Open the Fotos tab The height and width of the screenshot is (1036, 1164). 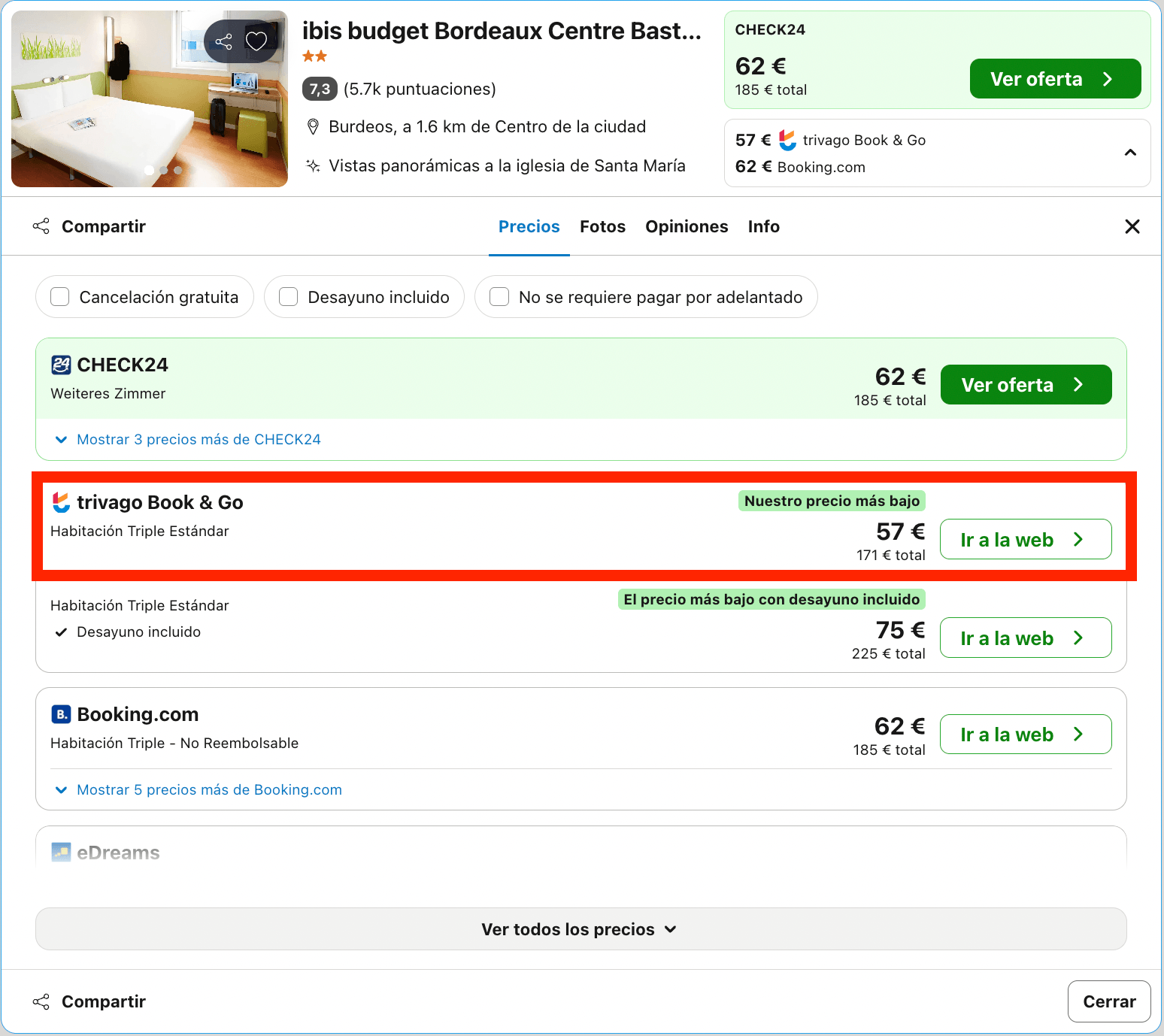coord(602,226)
